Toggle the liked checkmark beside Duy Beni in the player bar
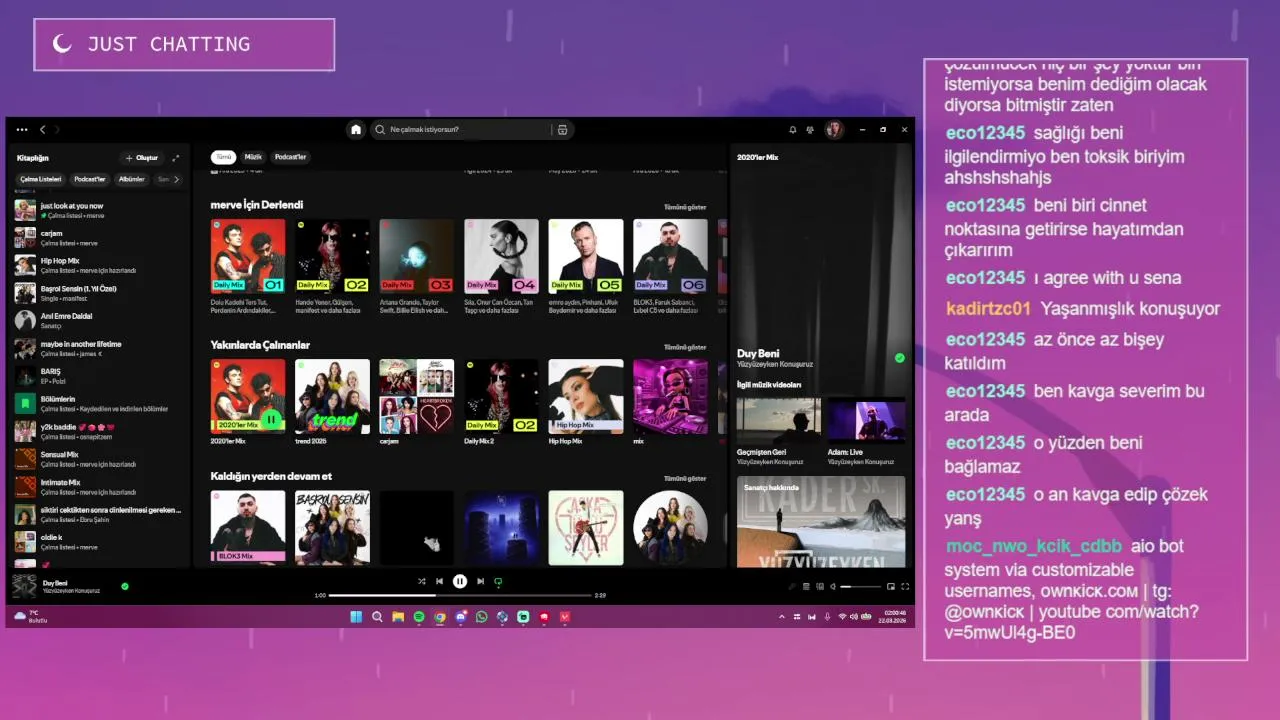 (x=125, y=586)
